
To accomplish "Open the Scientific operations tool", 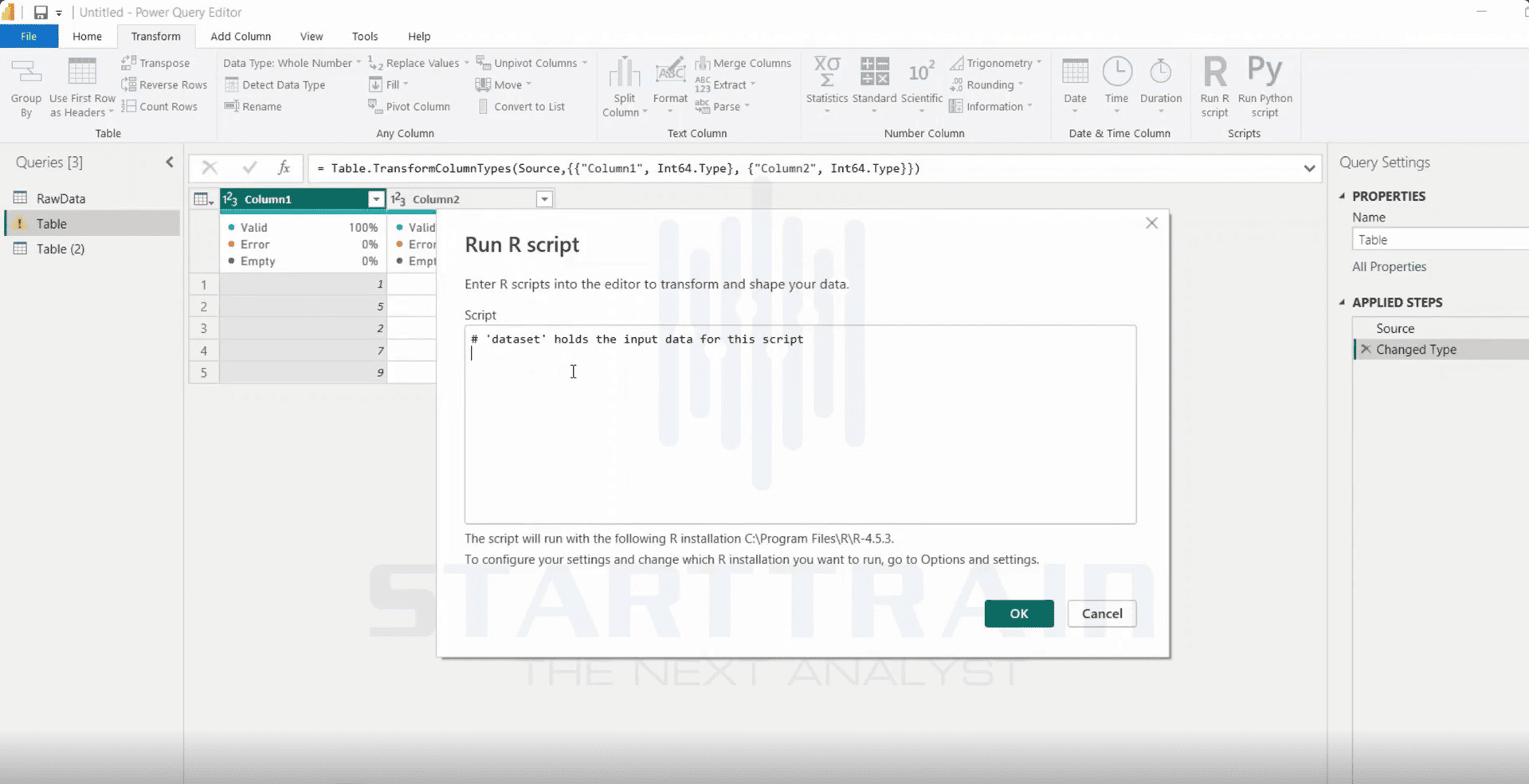I will coord(922,84).
